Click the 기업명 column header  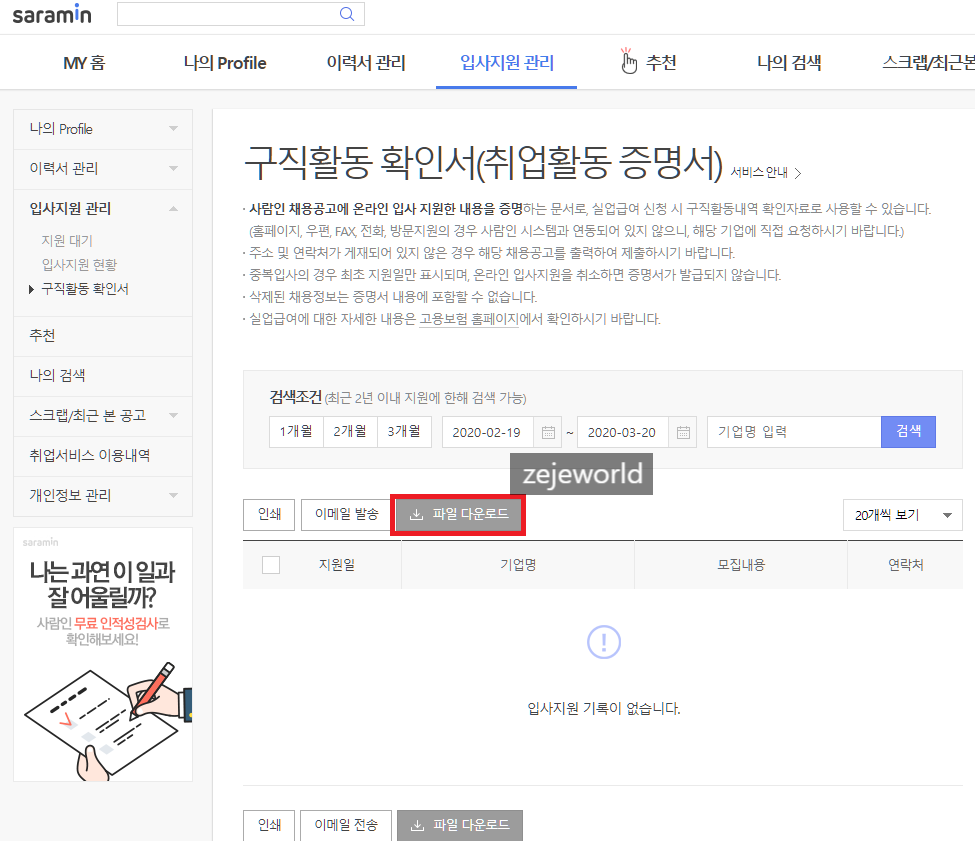point(518,565)
